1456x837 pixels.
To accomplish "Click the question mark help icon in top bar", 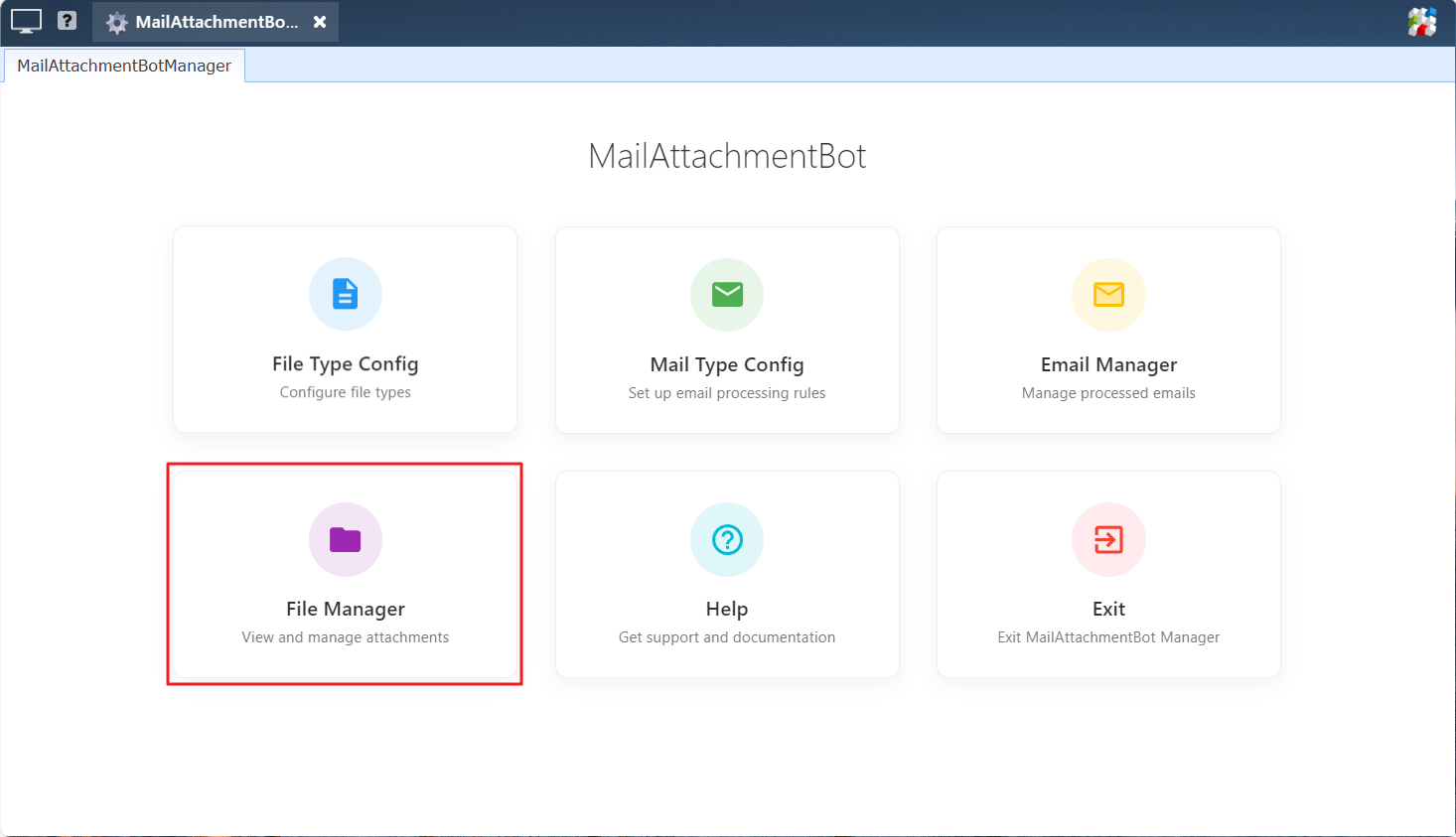I will tap(67, 20).
